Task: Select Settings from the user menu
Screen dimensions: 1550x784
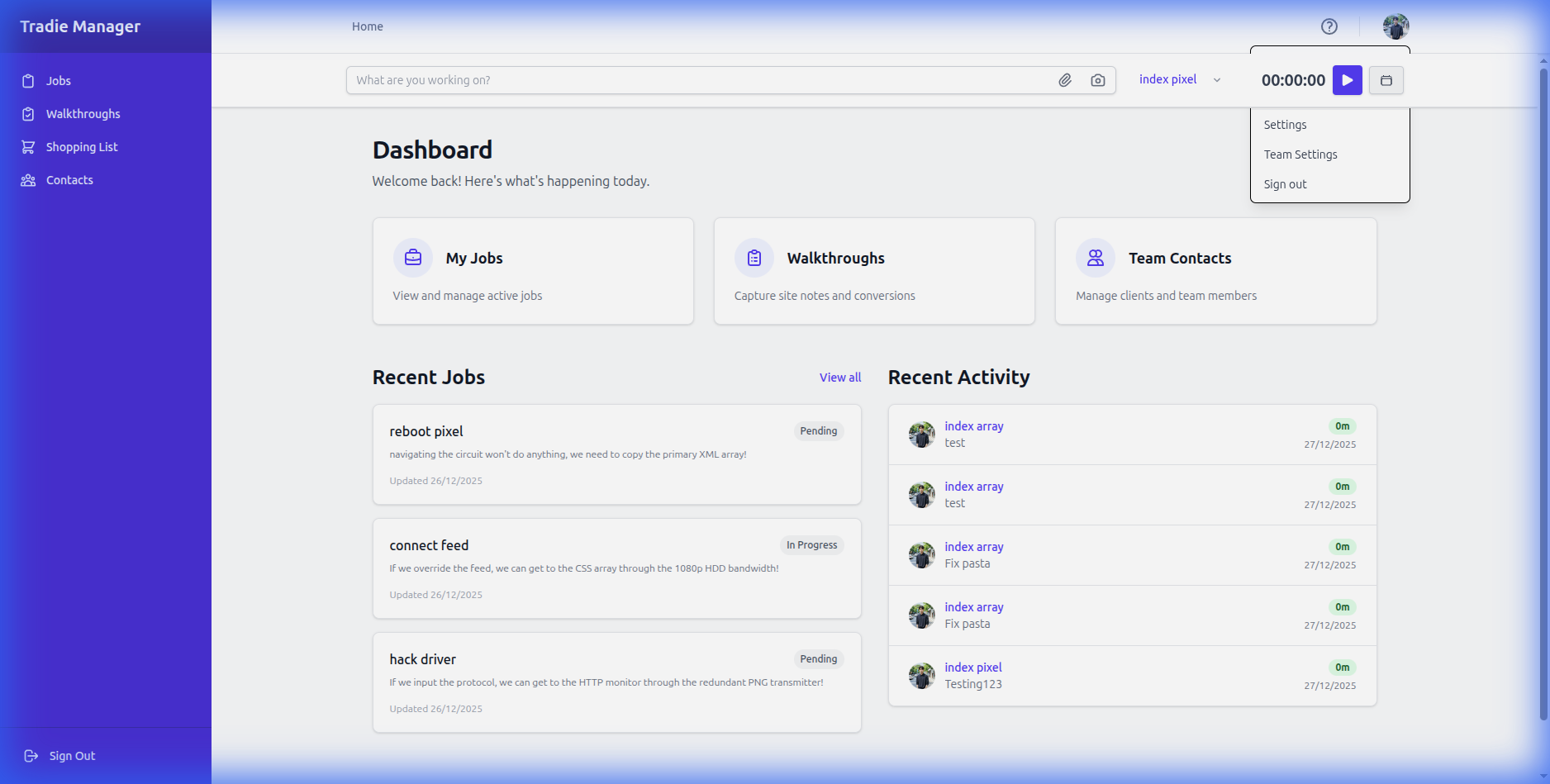Action: pyautogui.click(x=1285, y=125)
